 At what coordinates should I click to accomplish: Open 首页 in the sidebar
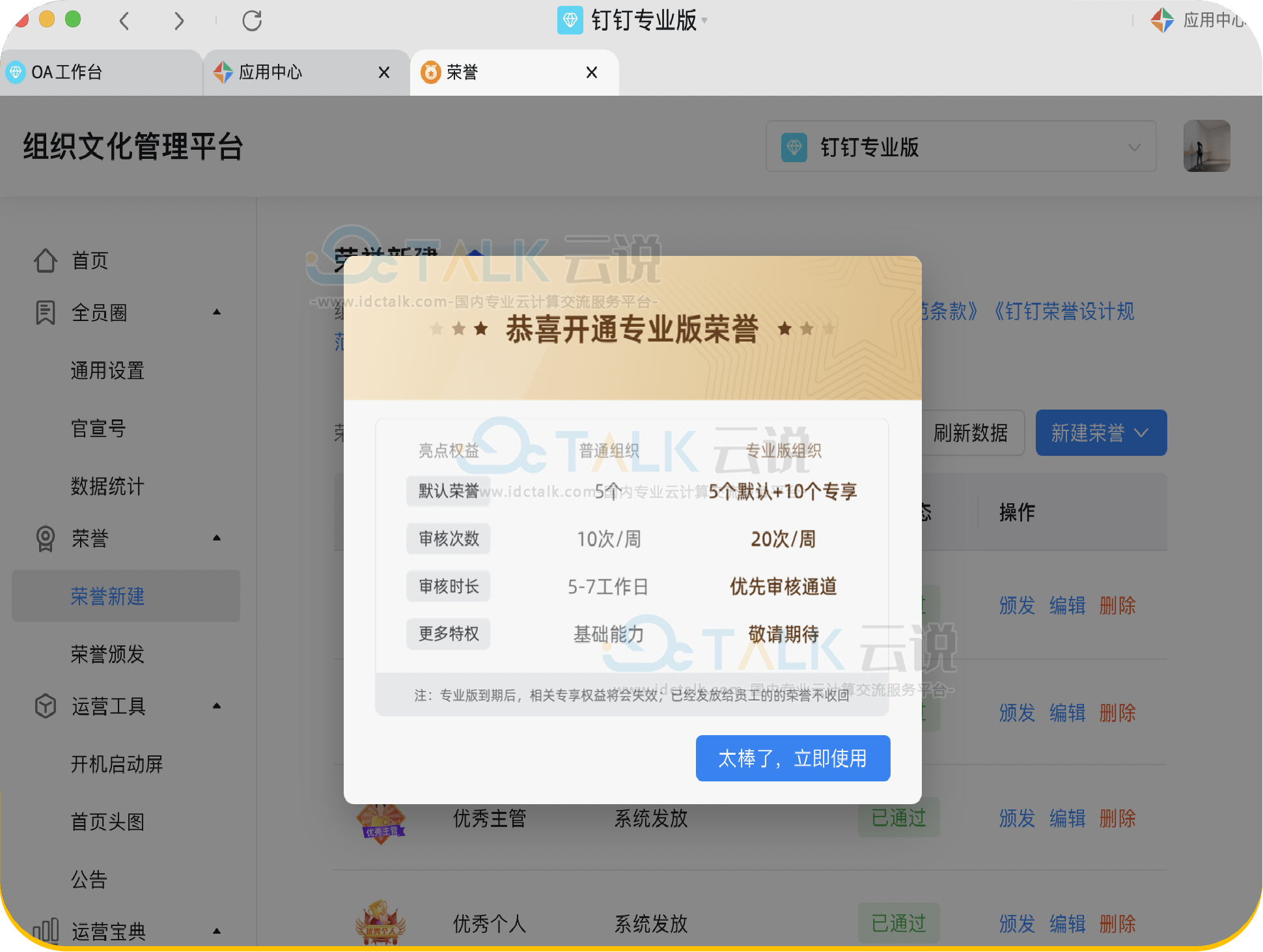click(x=90, y=261)
